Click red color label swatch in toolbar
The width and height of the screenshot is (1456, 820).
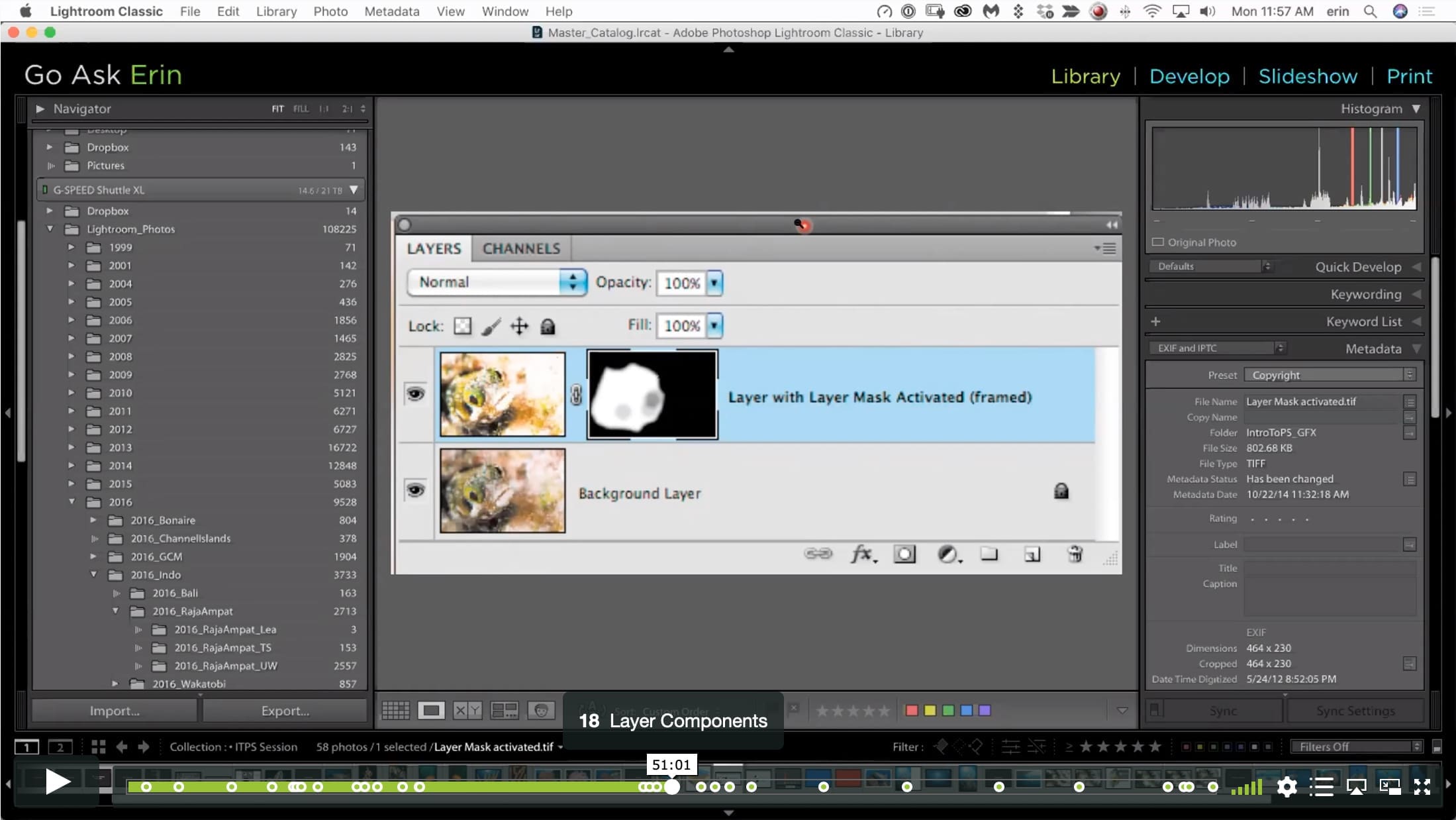[912, 711]
